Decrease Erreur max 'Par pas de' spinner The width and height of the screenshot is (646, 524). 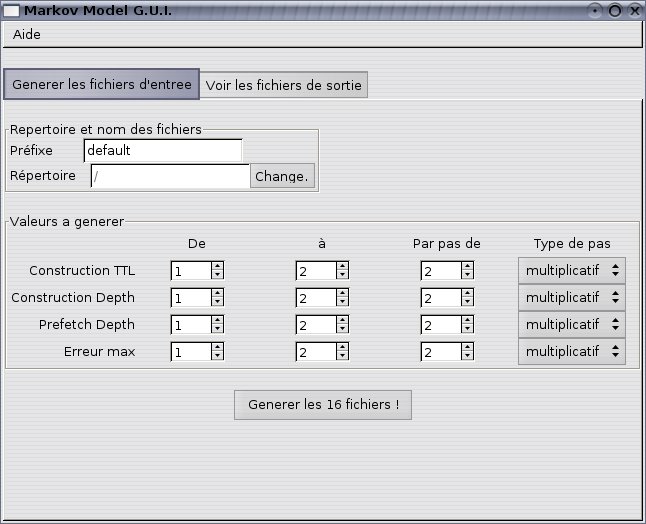coord(467,356)
